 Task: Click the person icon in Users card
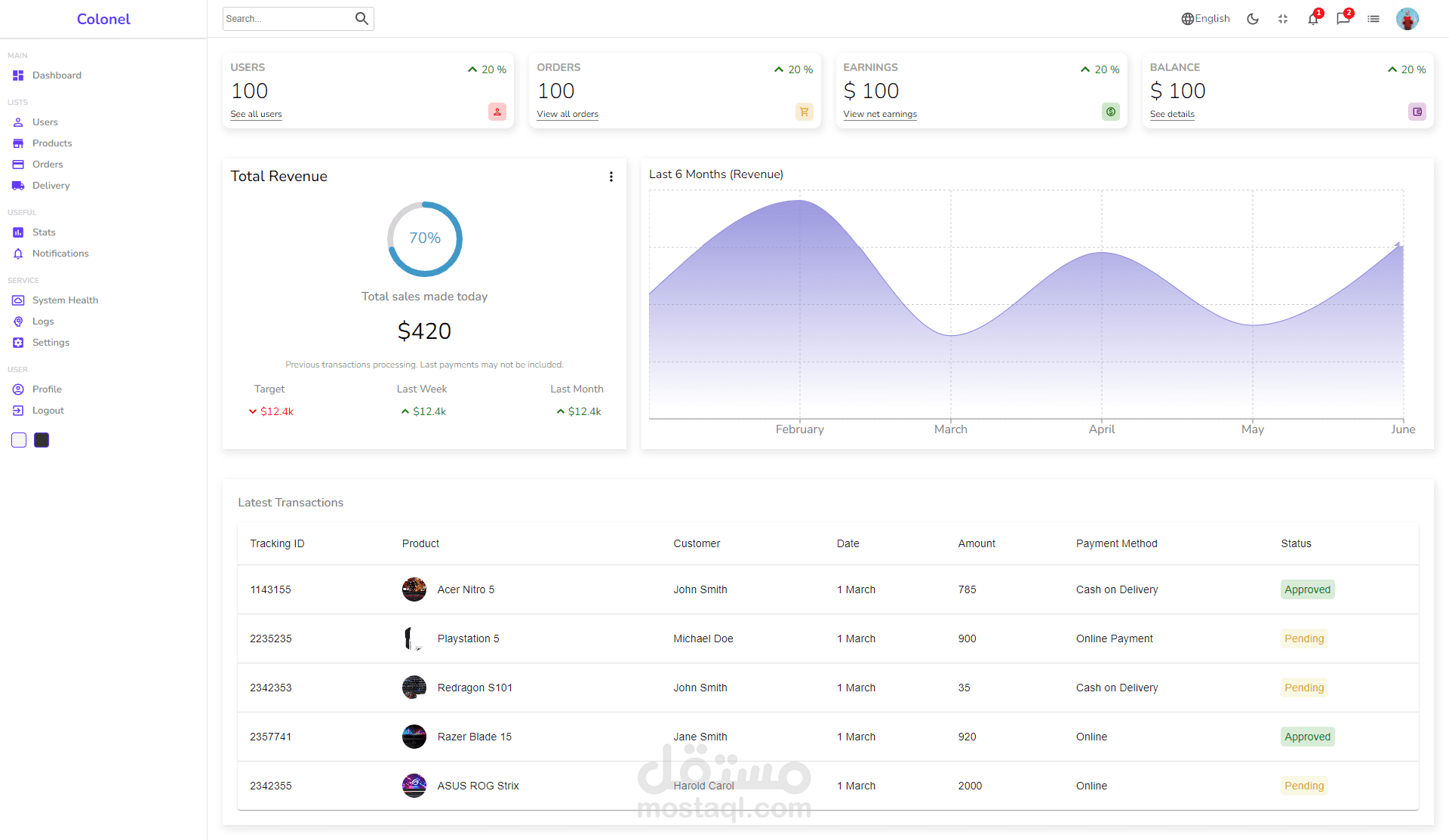(497, 112)
